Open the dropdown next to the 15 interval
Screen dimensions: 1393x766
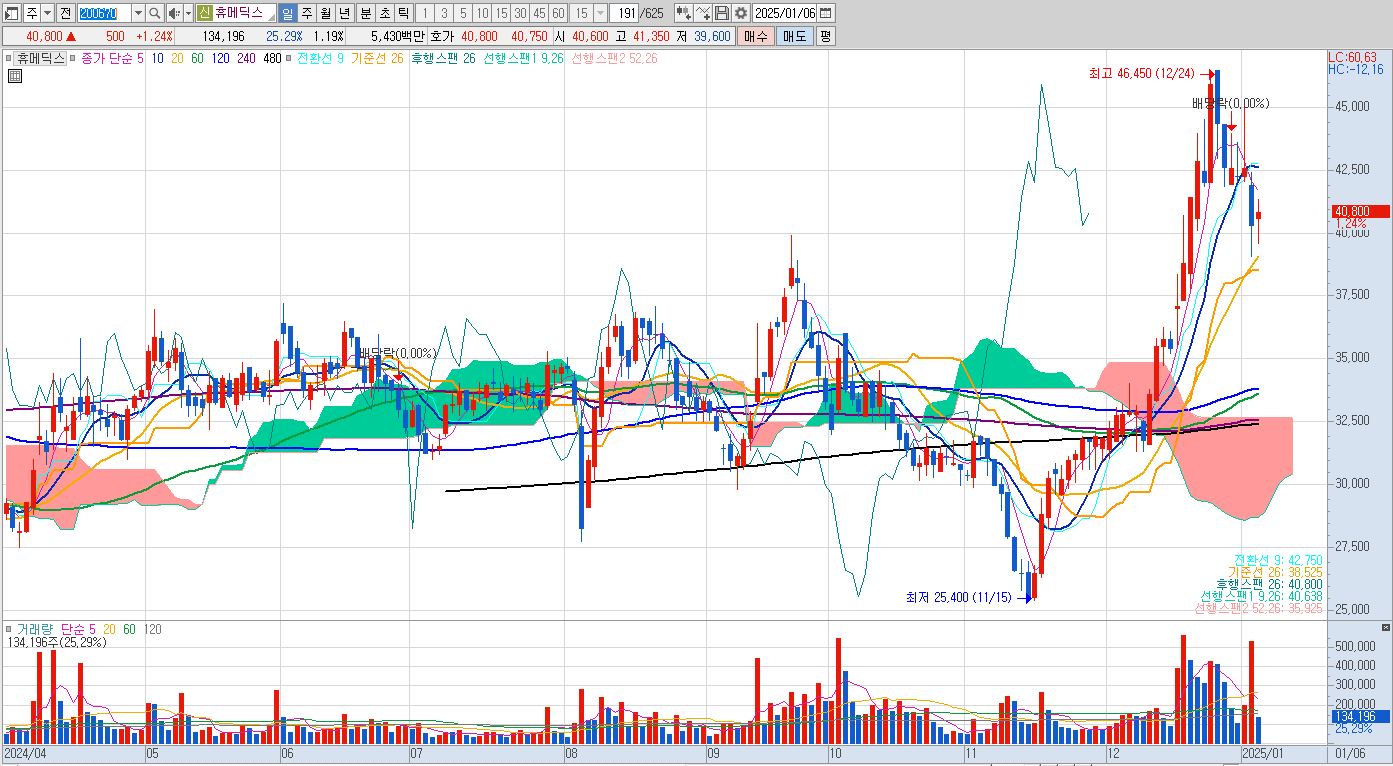pos(600,13)
